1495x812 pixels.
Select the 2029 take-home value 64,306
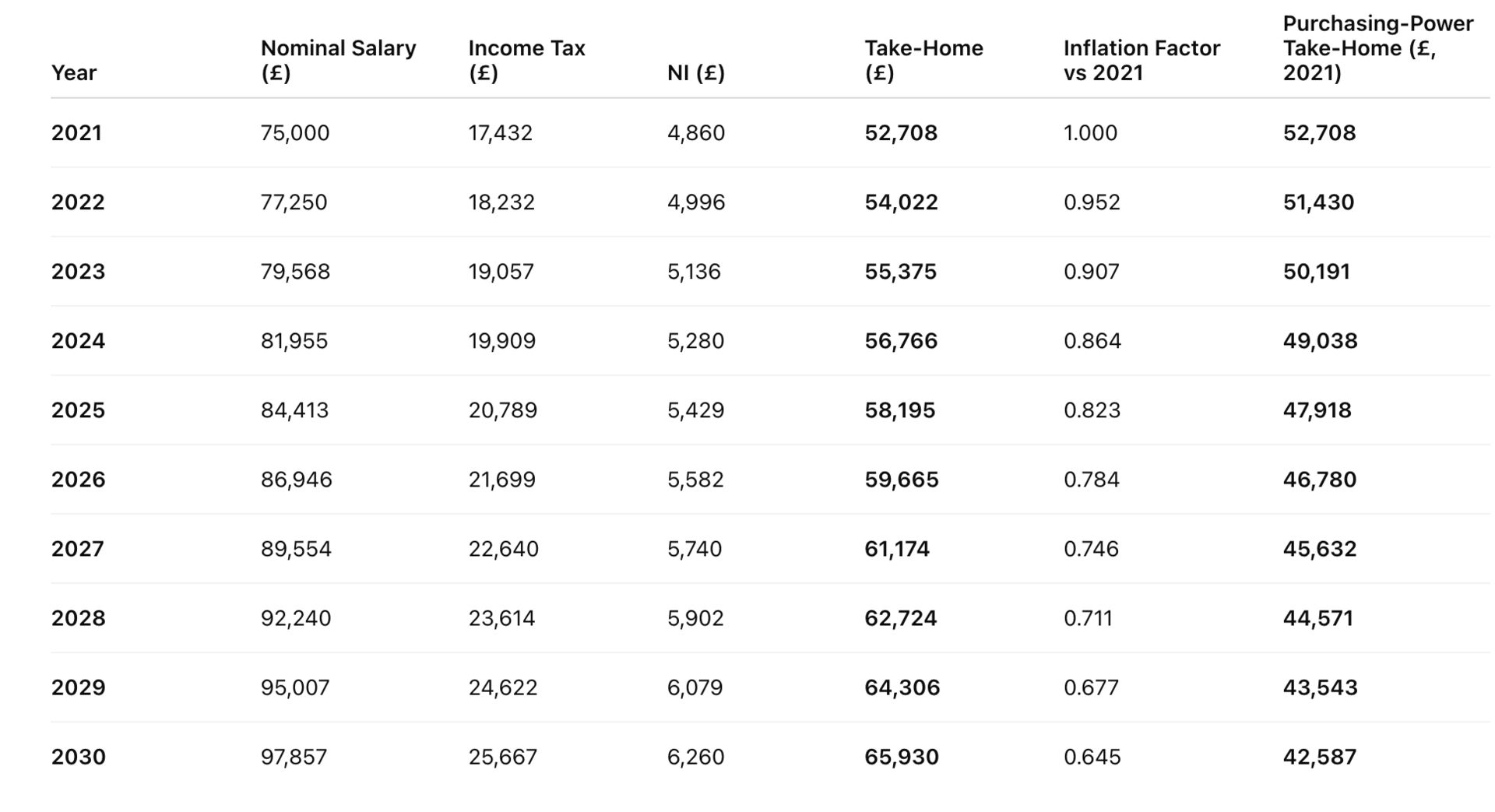[x=902, y=687]
